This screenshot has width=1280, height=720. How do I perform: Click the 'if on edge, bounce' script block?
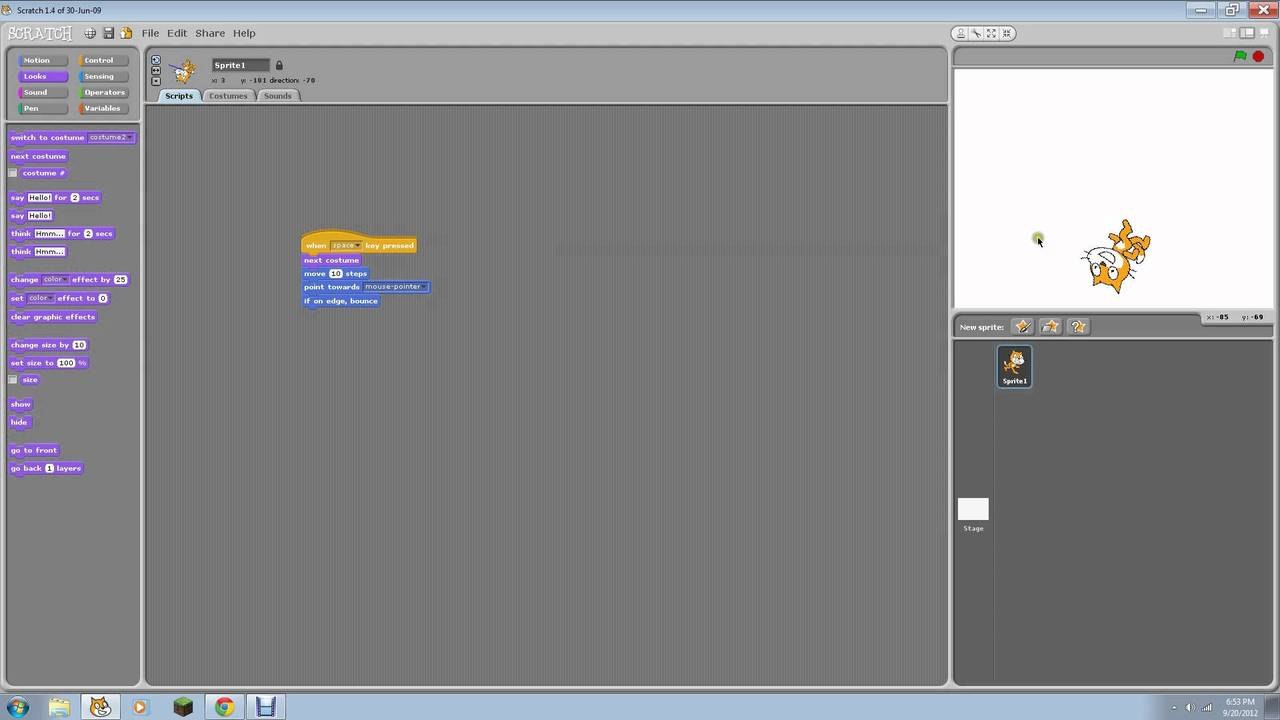coord(341,301)
